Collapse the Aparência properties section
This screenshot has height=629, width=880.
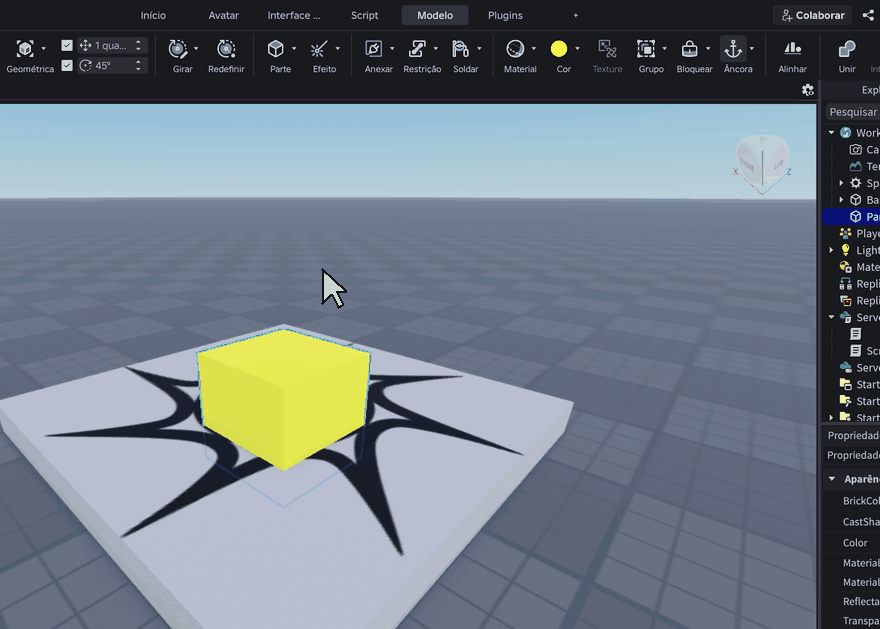click(832, 479)
